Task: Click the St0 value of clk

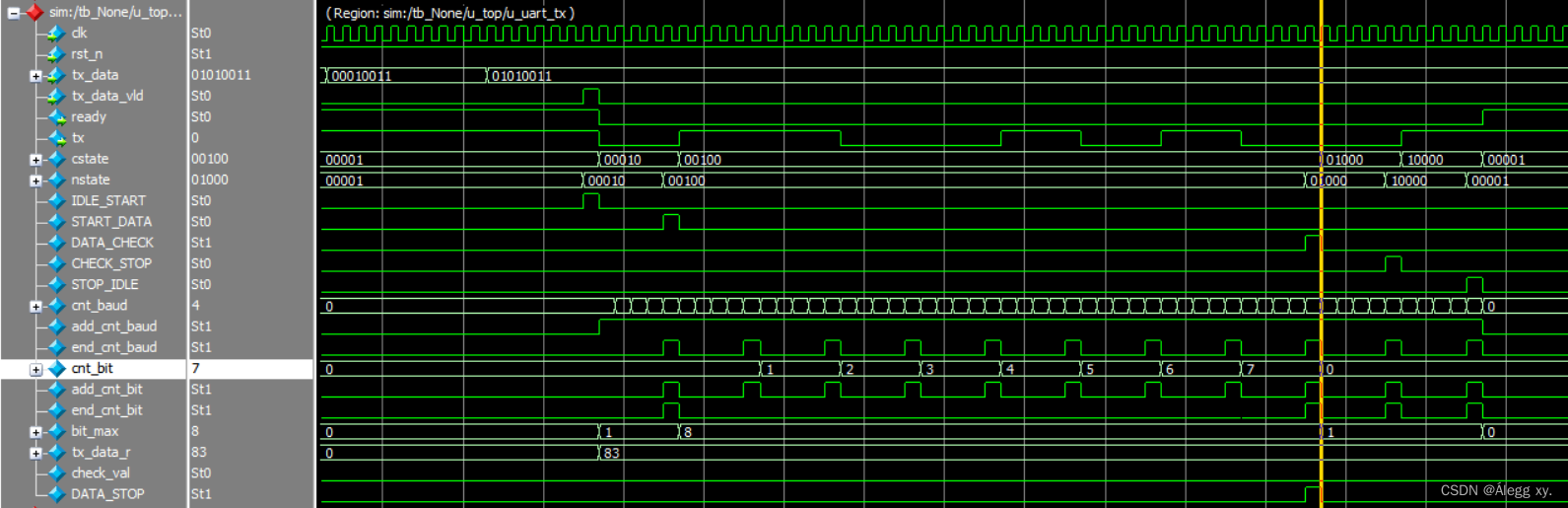Action: click(x=201, y=34)
